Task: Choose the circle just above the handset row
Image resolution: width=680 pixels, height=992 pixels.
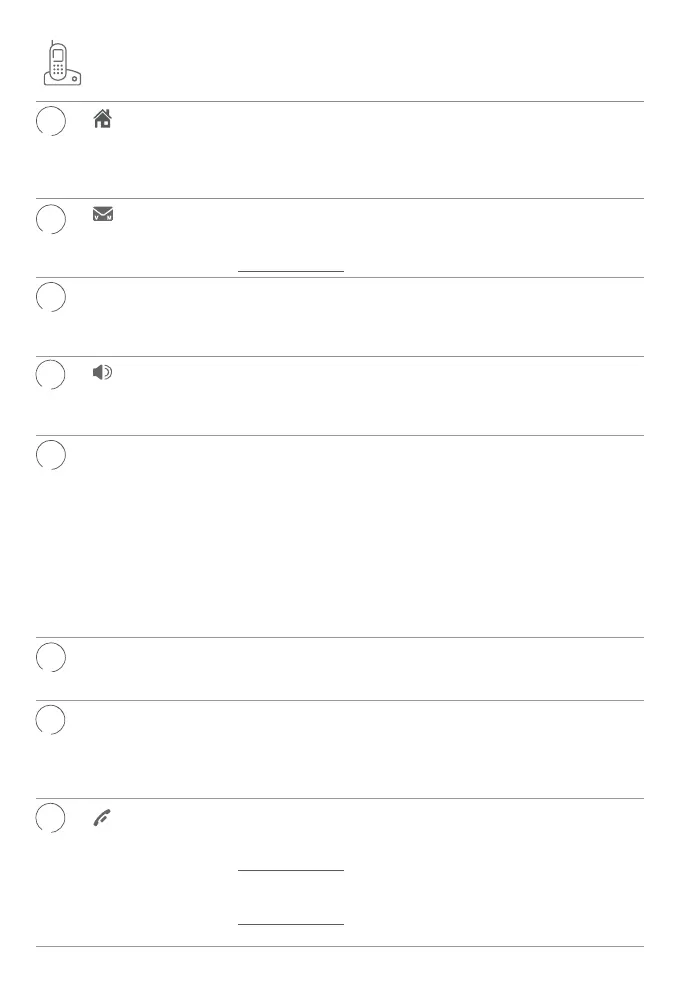Action: (x=51, y=719)
